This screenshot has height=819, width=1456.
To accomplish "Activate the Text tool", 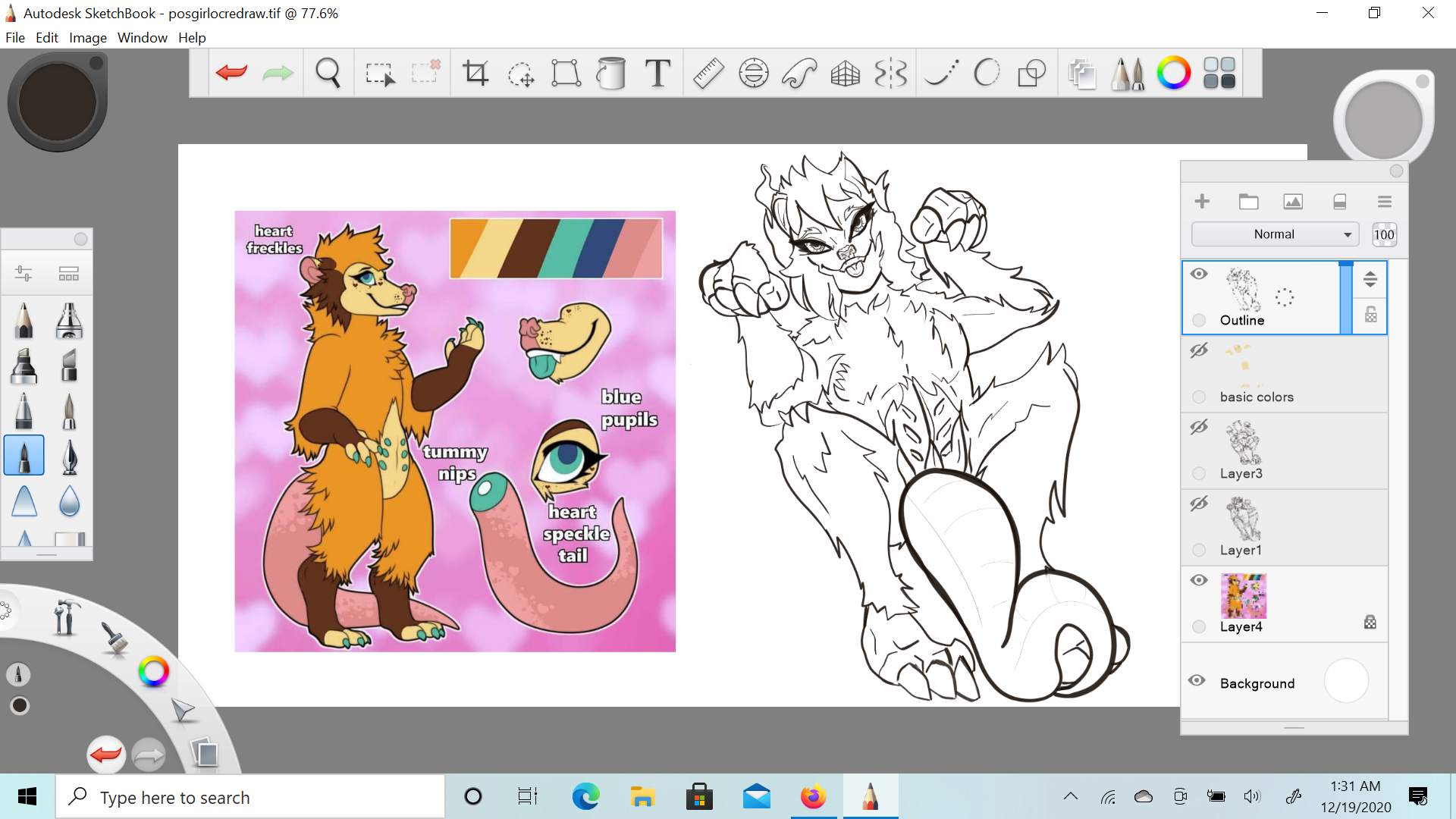I will point(657,74).
